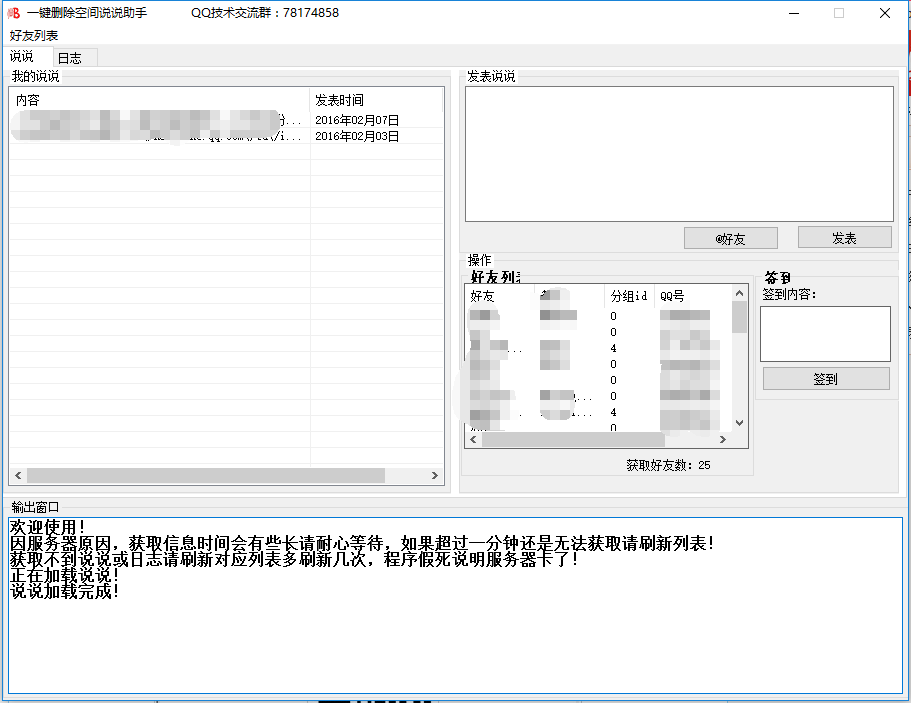Switch to the 日志 tab
The height and width of the screenshot is (703, 911).
pyautogui.click(x=70, y=58)
